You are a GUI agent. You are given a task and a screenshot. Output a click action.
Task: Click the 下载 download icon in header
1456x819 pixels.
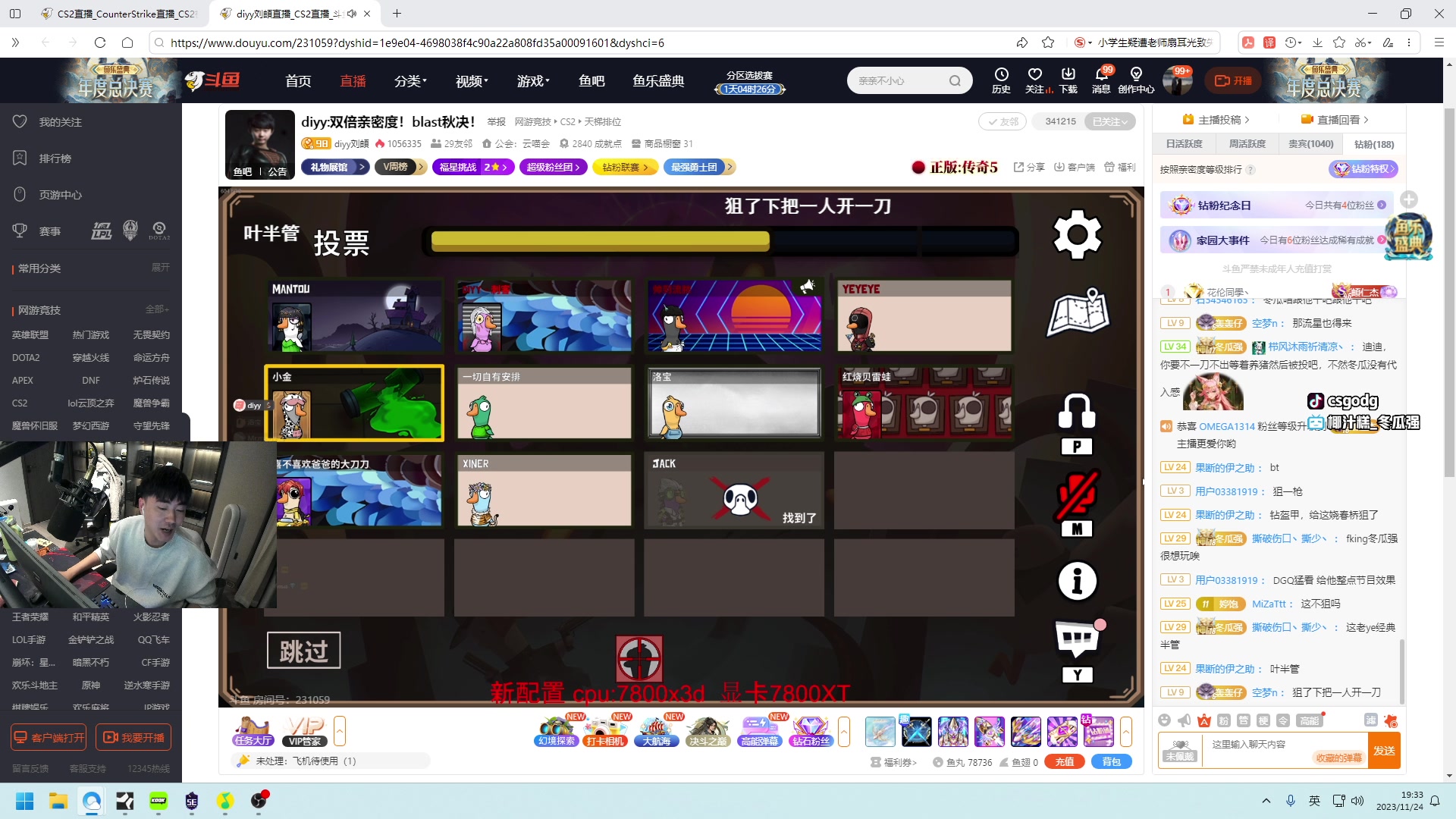point(1068,80)
